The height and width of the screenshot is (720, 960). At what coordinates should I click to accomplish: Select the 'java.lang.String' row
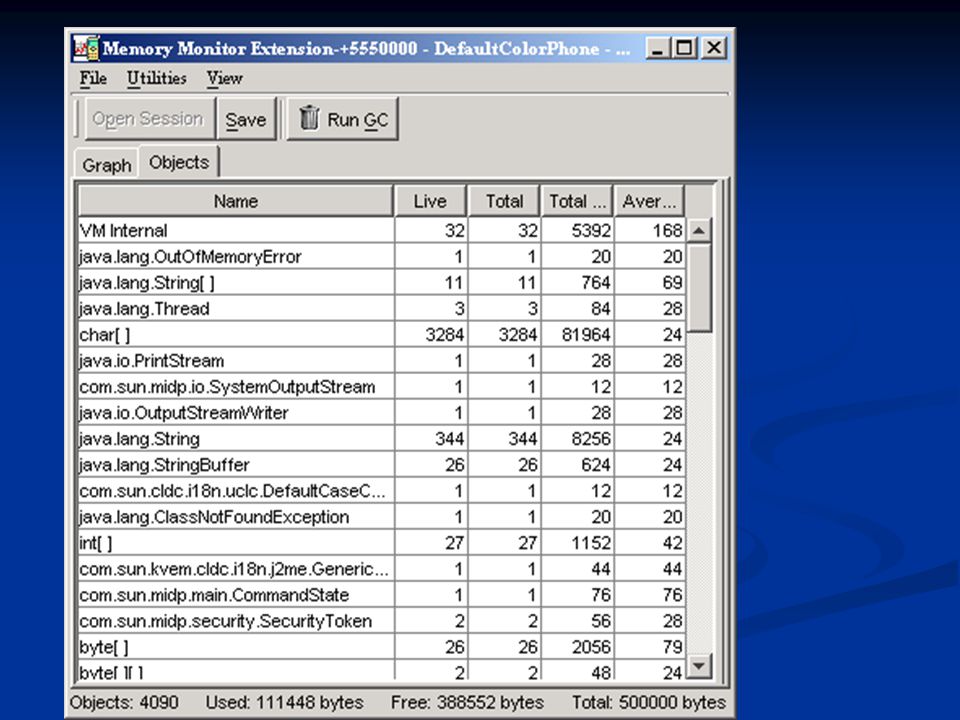(381, 439)
